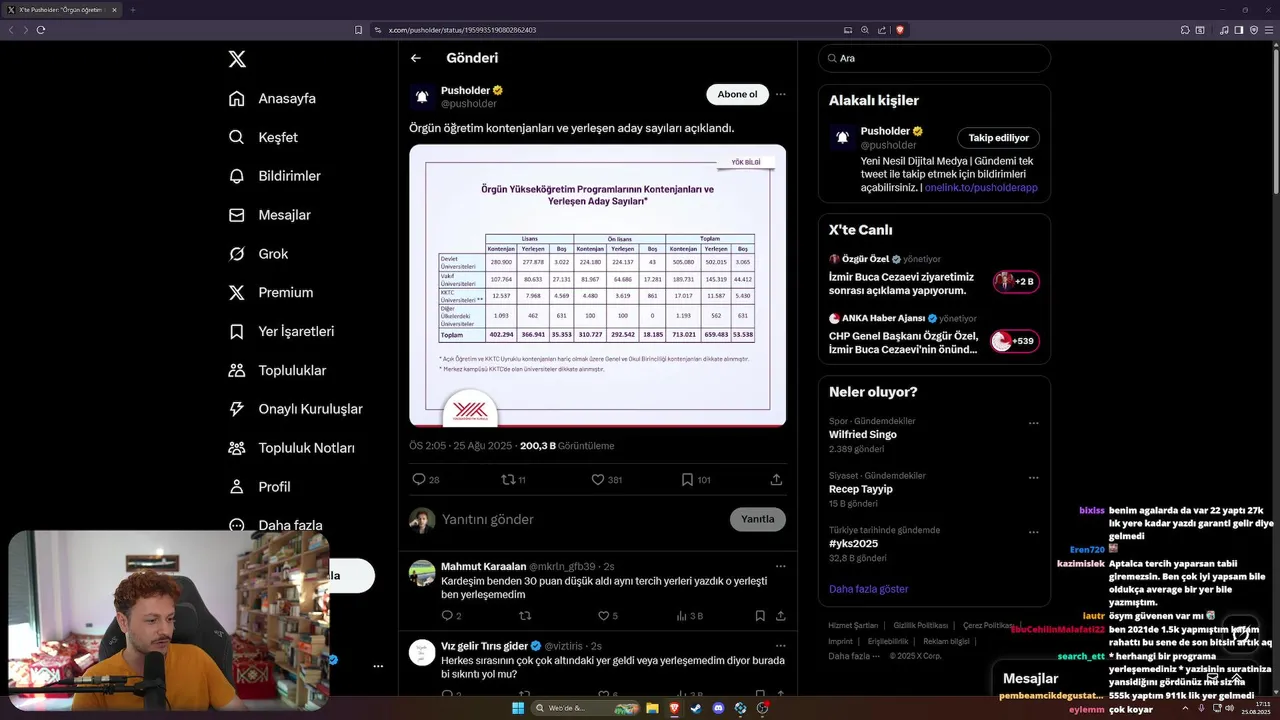The width and height of the screenshot is (1280, 720).
Task: Bookmark page icon in address bar
Action: [359, 30]
